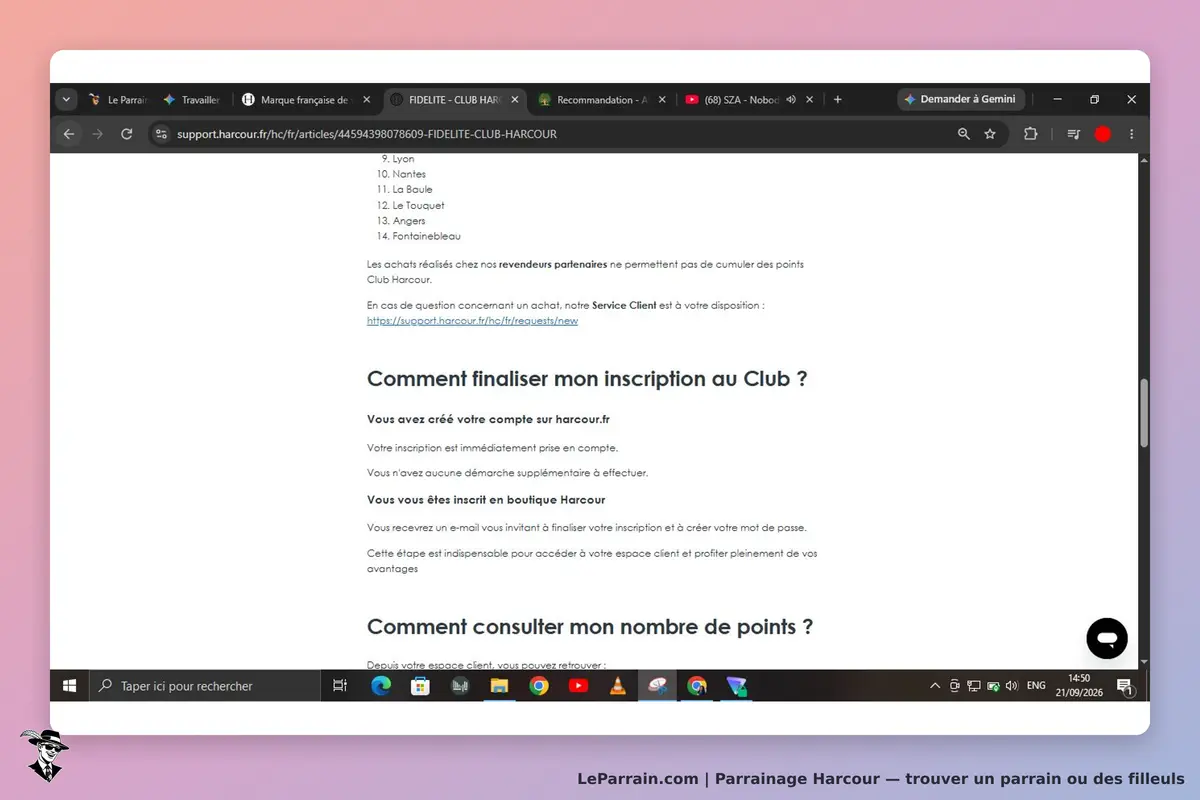Image resolution: width=1200 pixels, height=800 pixels.
Task: Open YouTube app from the taskbar
Action: click(x=578, y=686)
